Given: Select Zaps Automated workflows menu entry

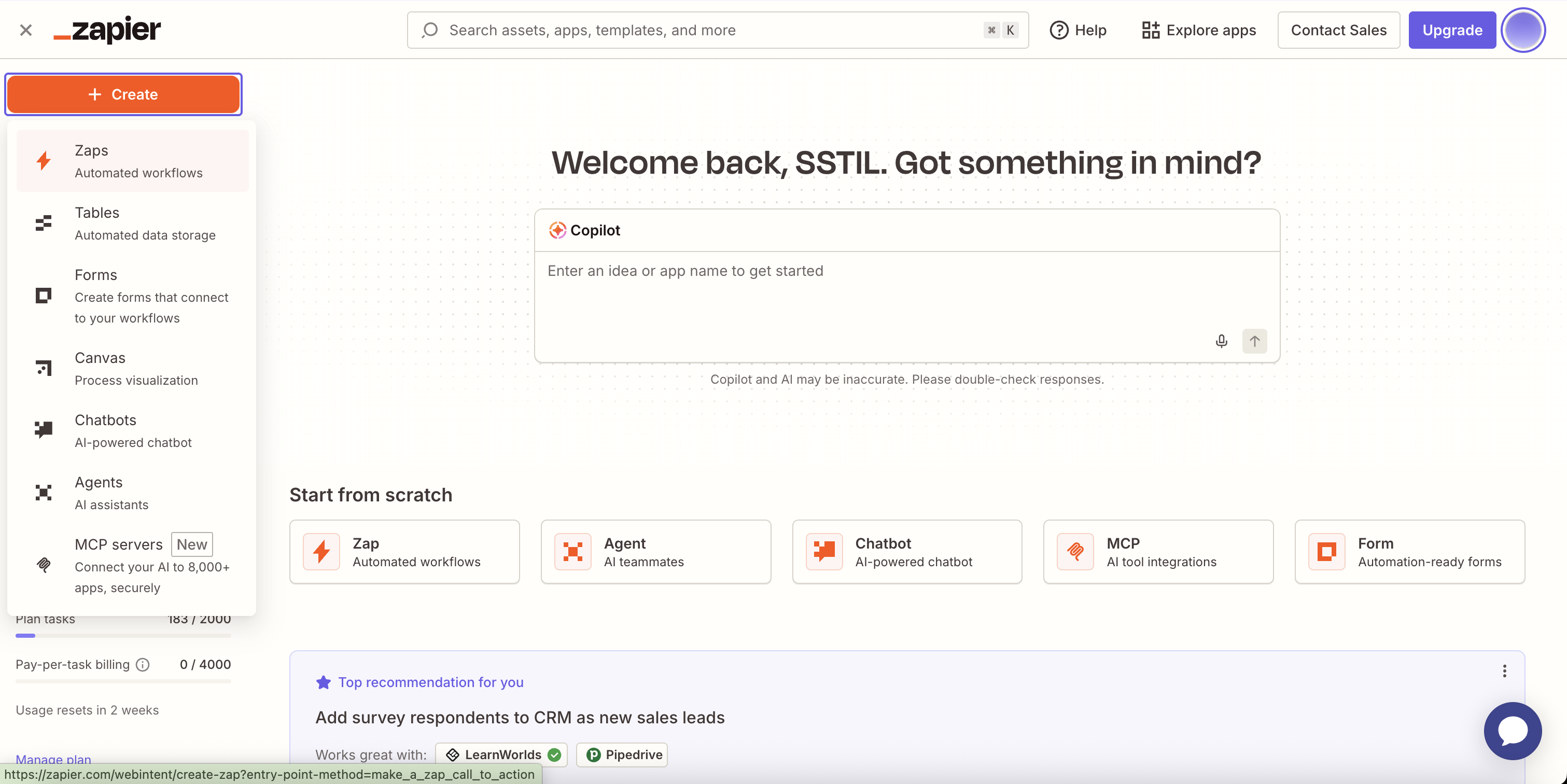Looking at the screenshot, I should click(x=133, y=161).
